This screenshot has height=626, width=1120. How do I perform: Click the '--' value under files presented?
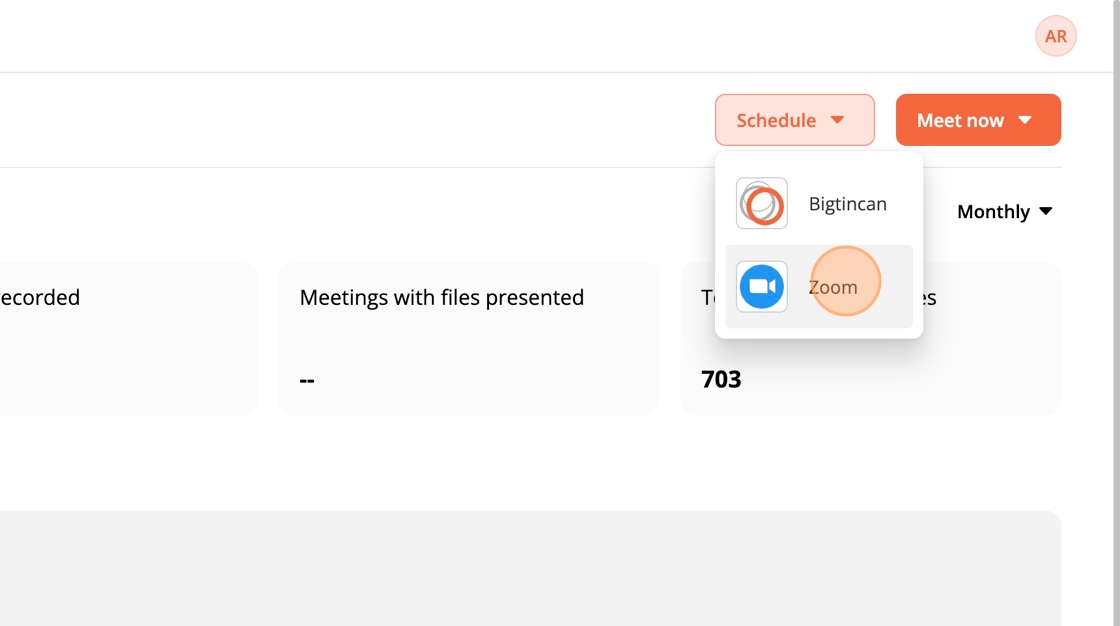click(x=307, y=380)
